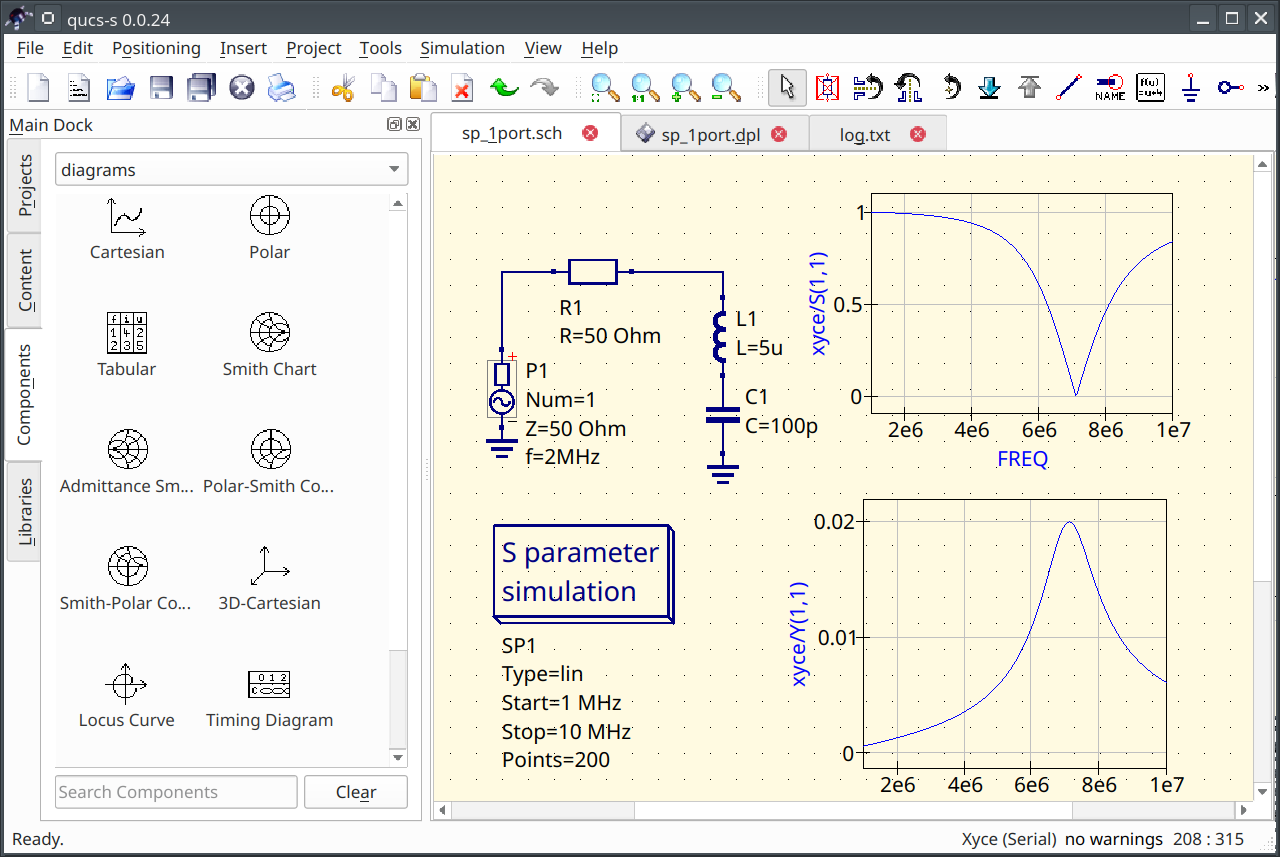
Task: Select the wire label NAME tool
Action: pos(1109,88)
